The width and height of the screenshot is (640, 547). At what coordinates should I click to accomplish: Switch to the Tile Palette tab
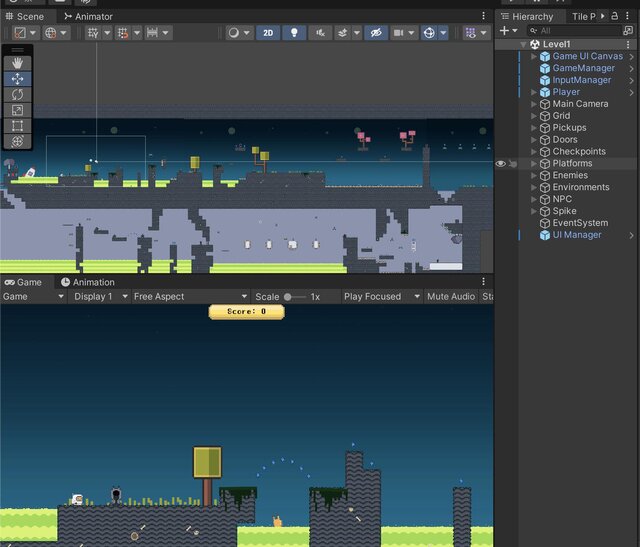tap(583, 16)
